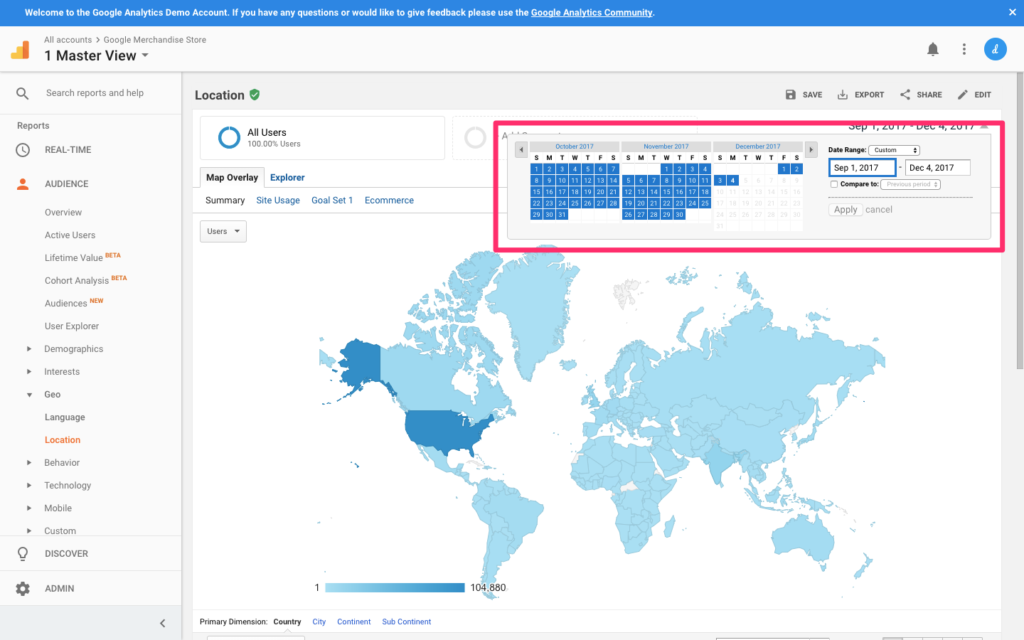
Task: Click the Edit pencil icon
Action: pyautogui.click(x=963, y=95)
